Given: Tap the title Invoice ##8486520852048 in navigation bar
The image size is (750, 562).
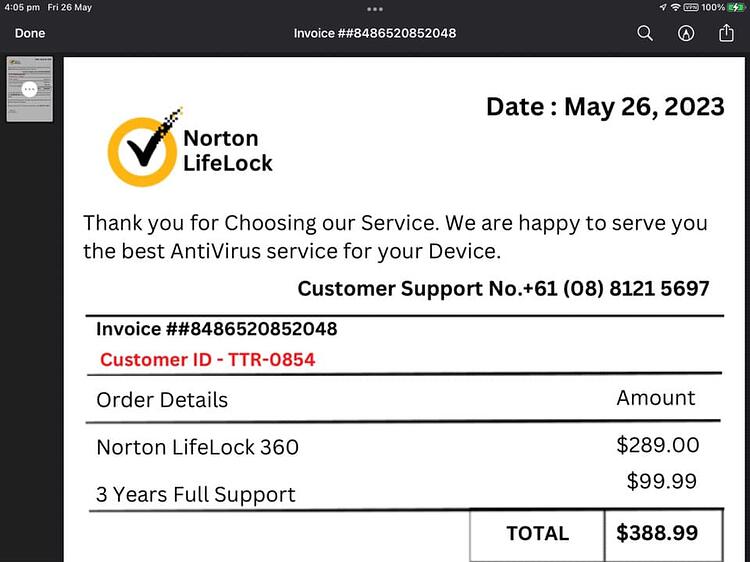Looking at the screenshot, I should coord(375,33).
